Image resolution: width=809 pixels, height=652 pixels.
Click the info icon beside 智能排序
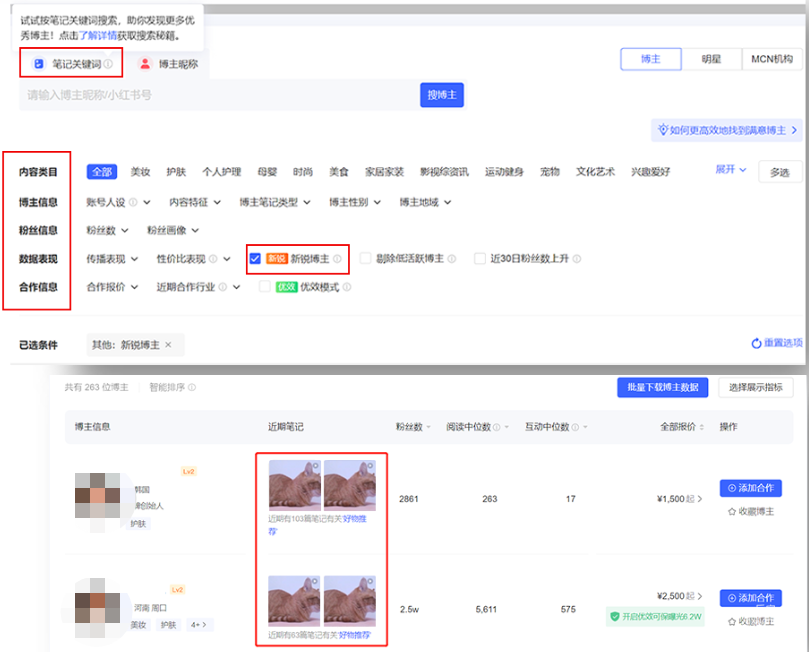pos(192,387)
